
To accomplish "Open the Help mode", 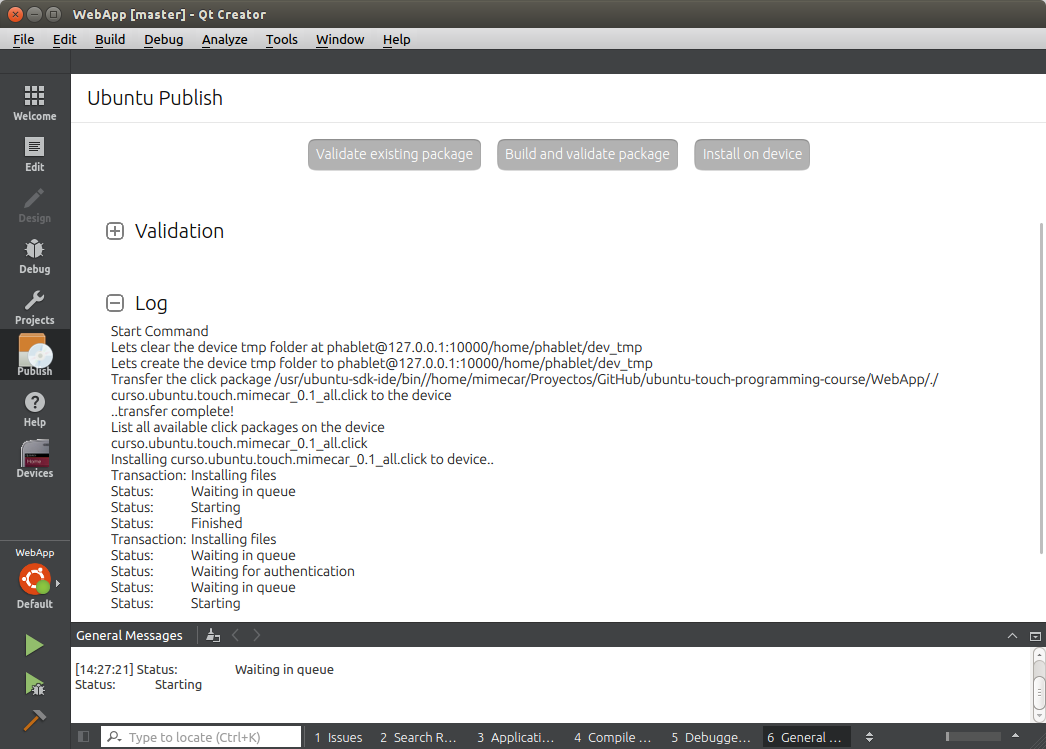I will coord(35,410).
